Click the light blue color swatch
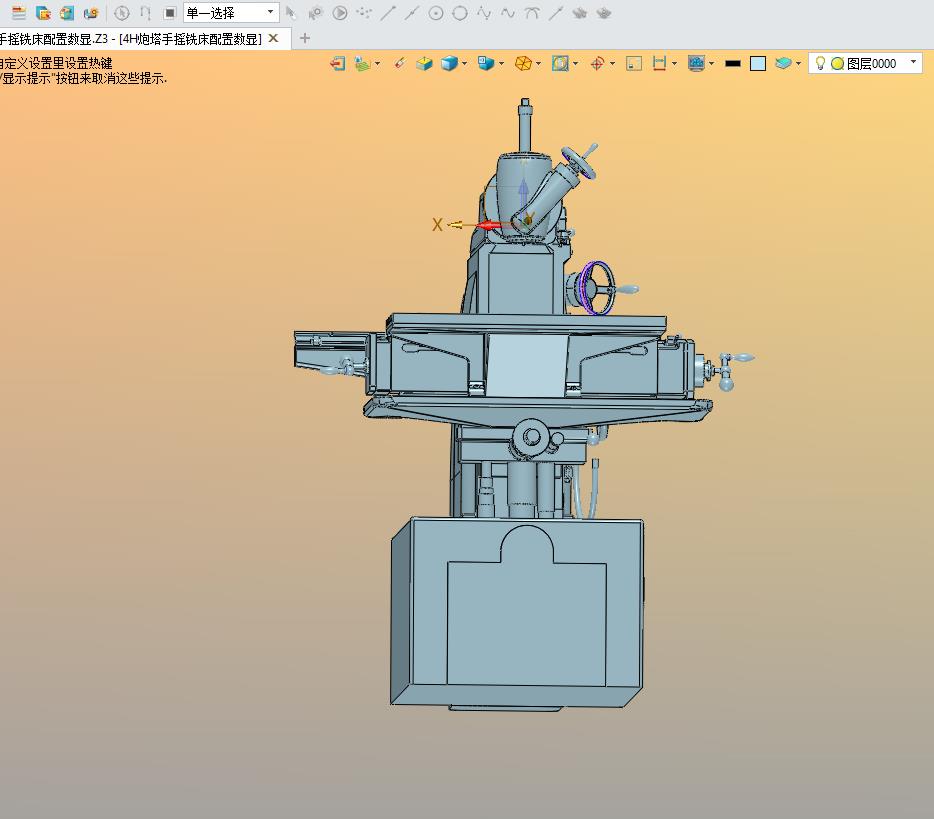The image size is (934, 819). 758,63
